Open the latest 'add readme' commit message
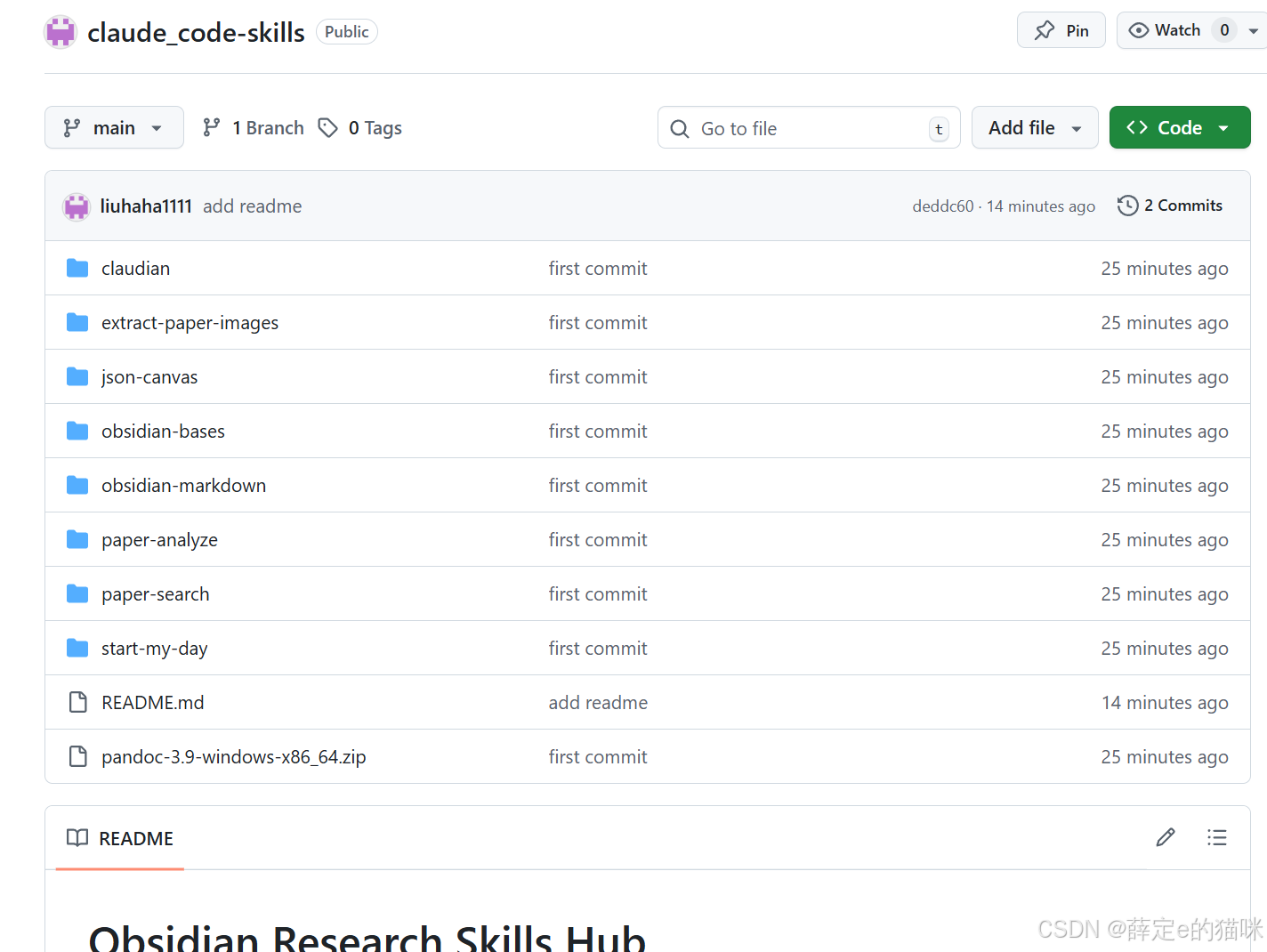This screenshot has height=952, width=1267. (253, 206)
